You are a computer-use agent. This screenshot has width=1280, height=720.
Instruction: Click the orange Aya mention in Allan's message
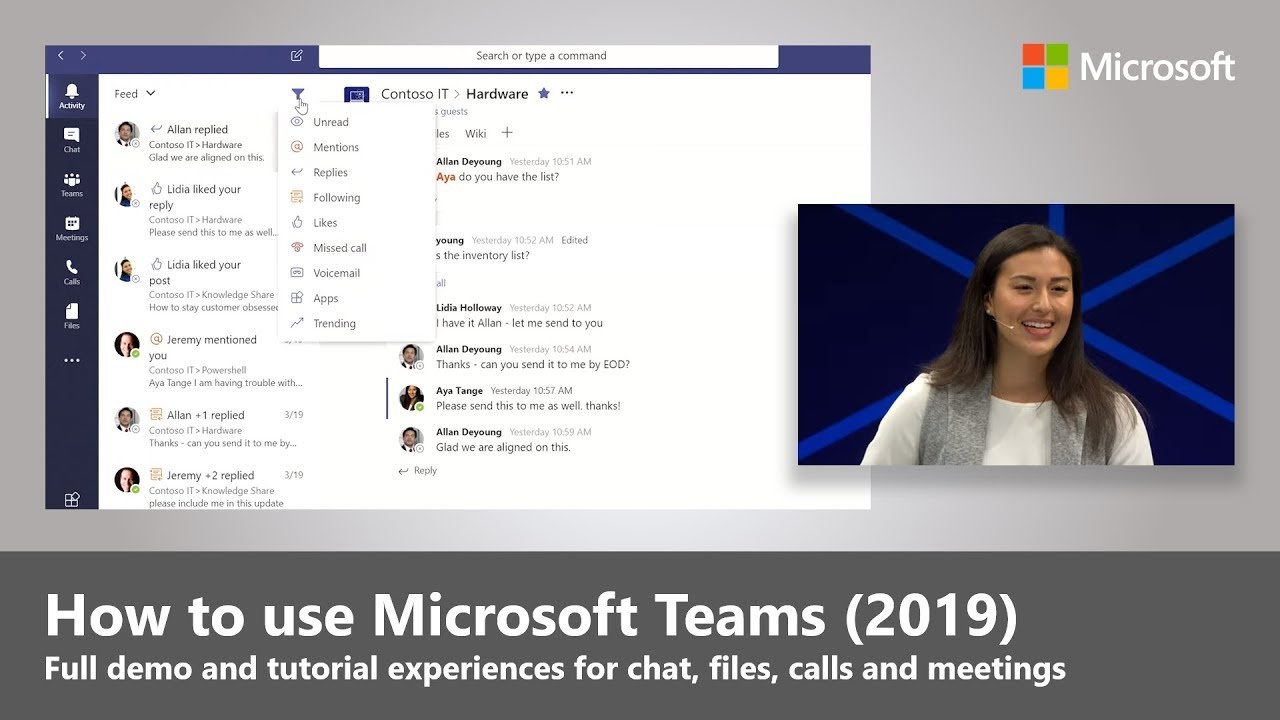point(446,177)
